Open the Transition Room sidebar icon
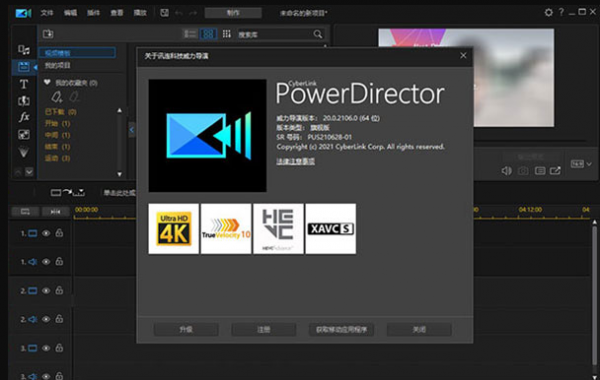 [x=24, y=101]
